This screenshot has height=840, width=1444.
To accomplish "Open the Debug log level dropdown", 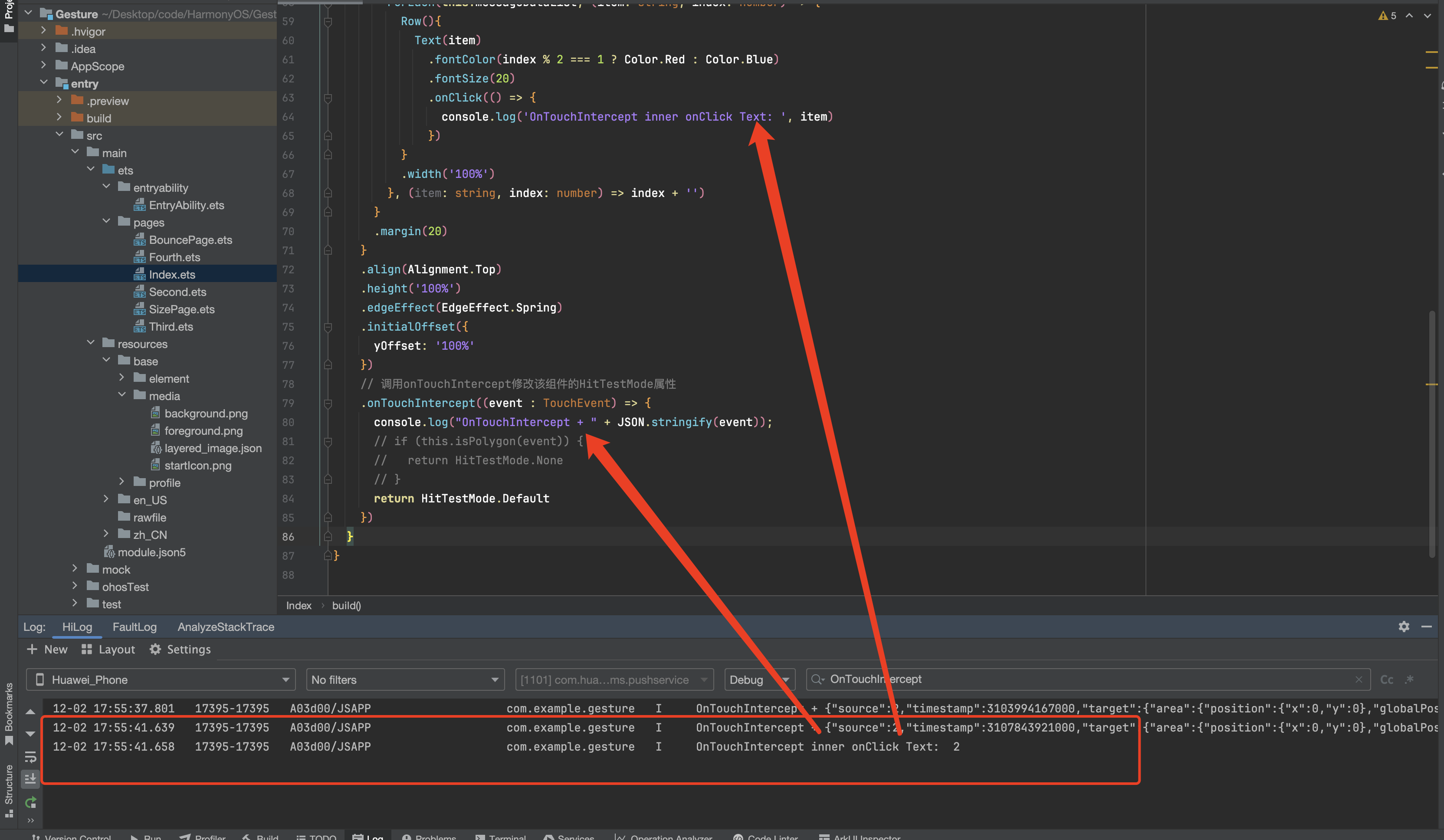I will point(759,679).
